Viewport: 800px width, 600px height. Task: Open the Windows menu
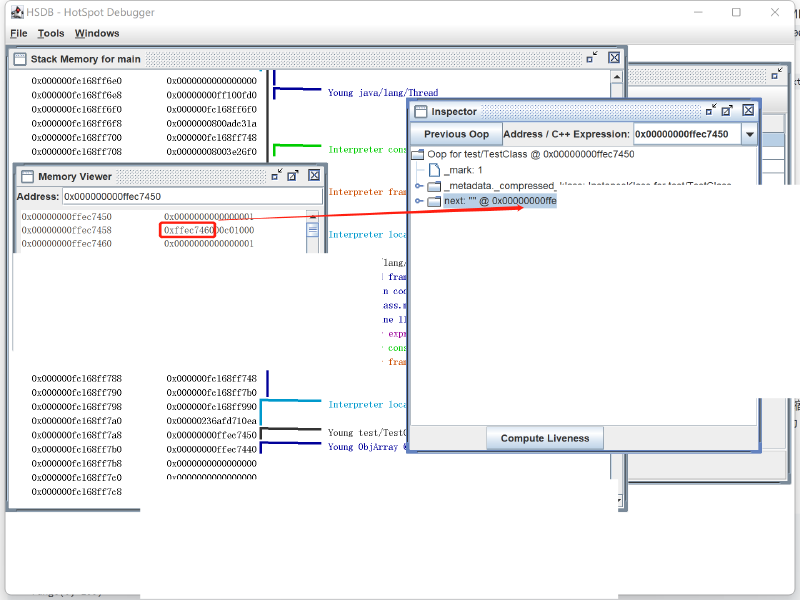(97, 33)
